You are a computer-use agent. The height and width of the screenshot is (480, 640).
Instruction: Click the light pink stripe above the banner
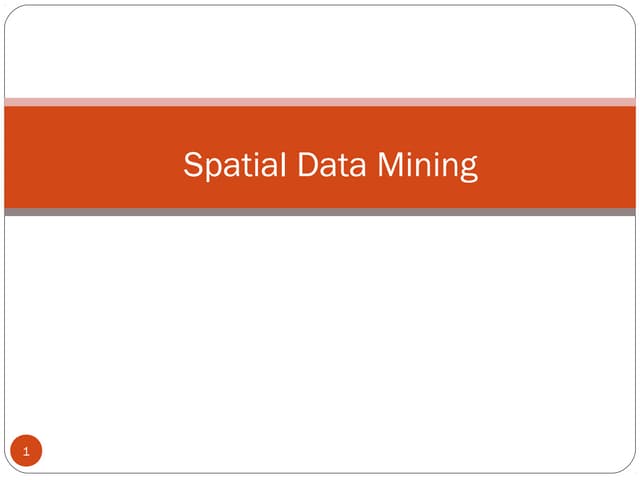[320, 101]
